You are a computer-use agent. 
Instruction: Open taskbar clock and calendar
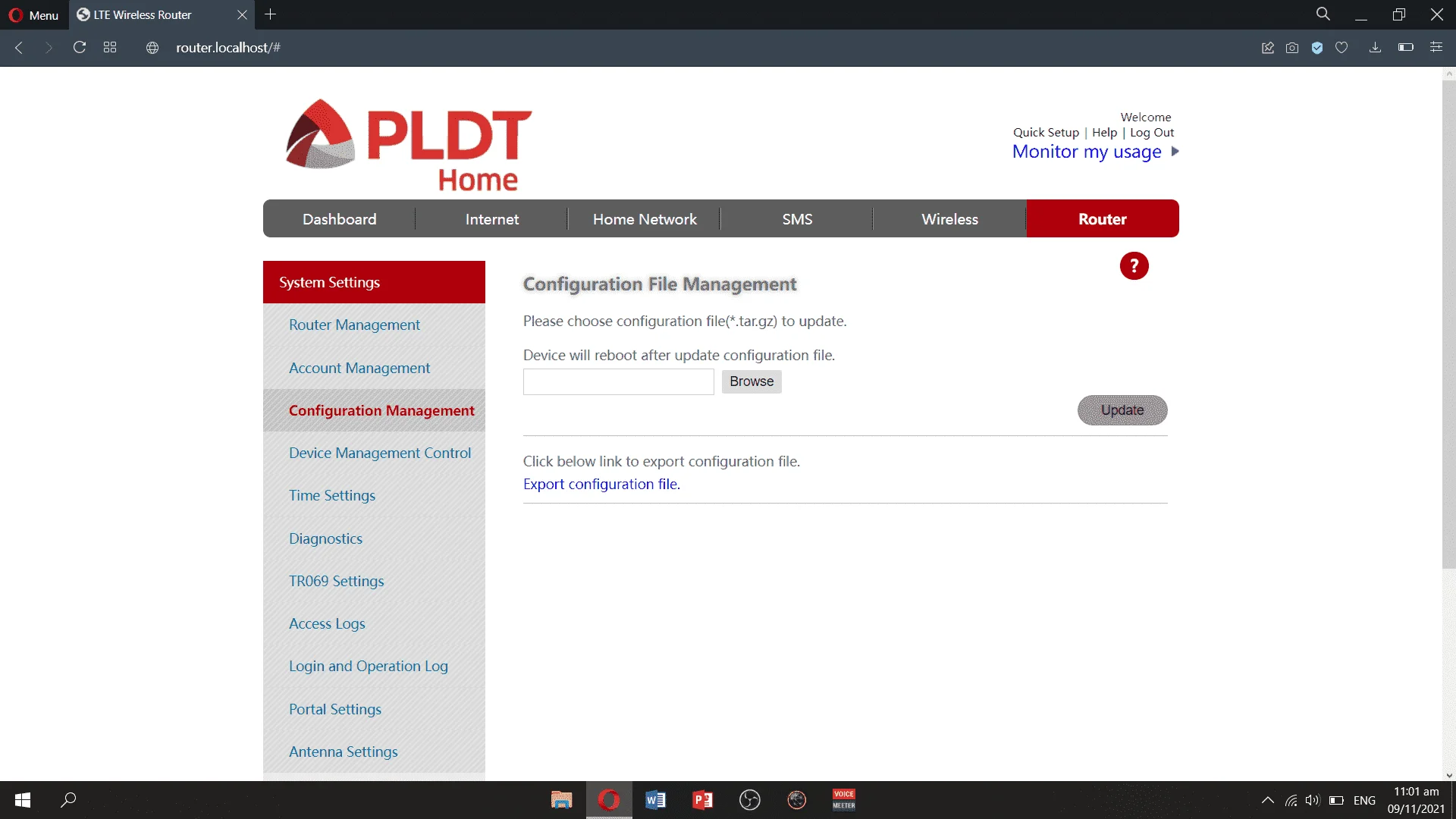[1416, 800]
